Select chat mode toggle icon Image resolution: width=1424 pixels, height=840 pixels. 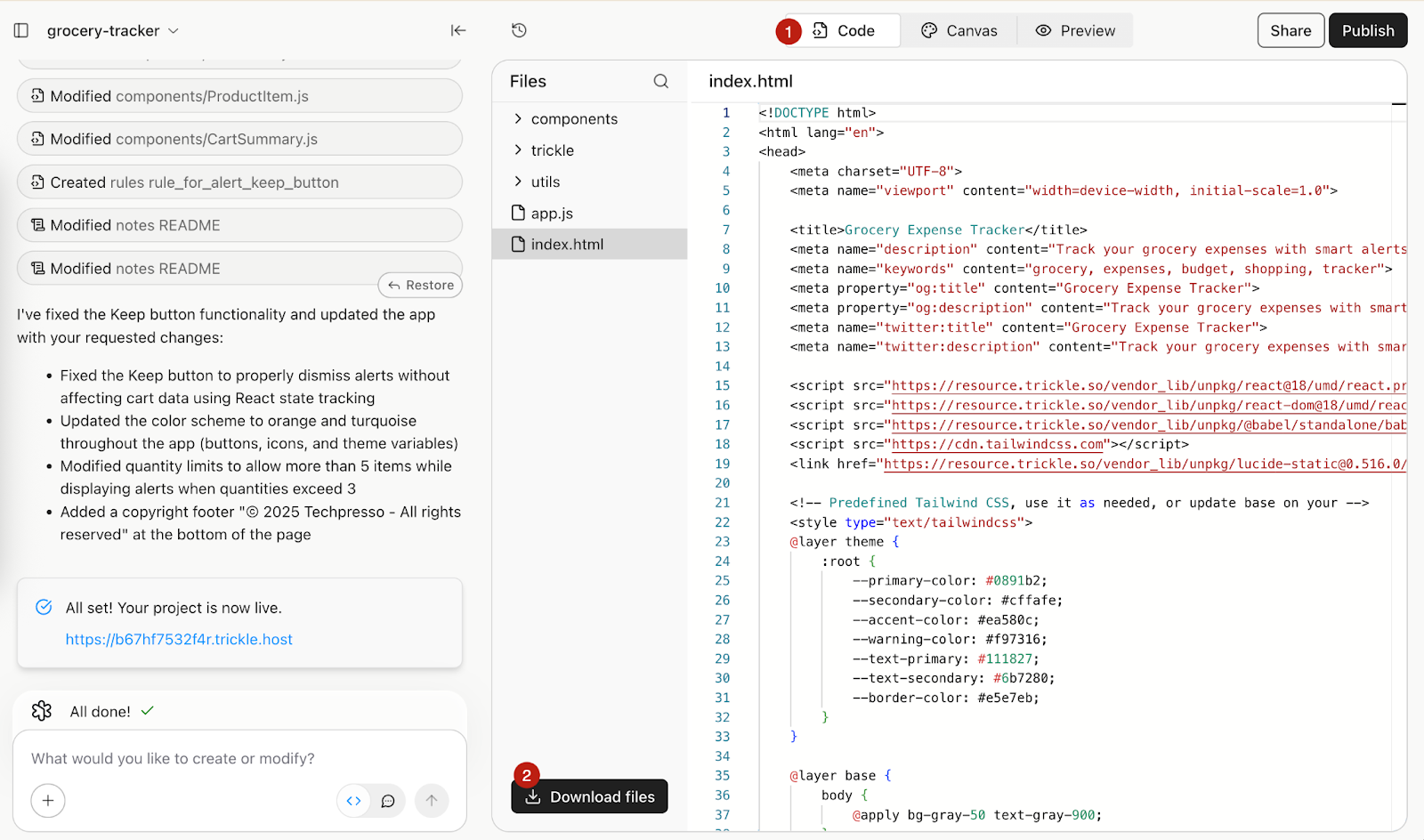pos(388,801)
